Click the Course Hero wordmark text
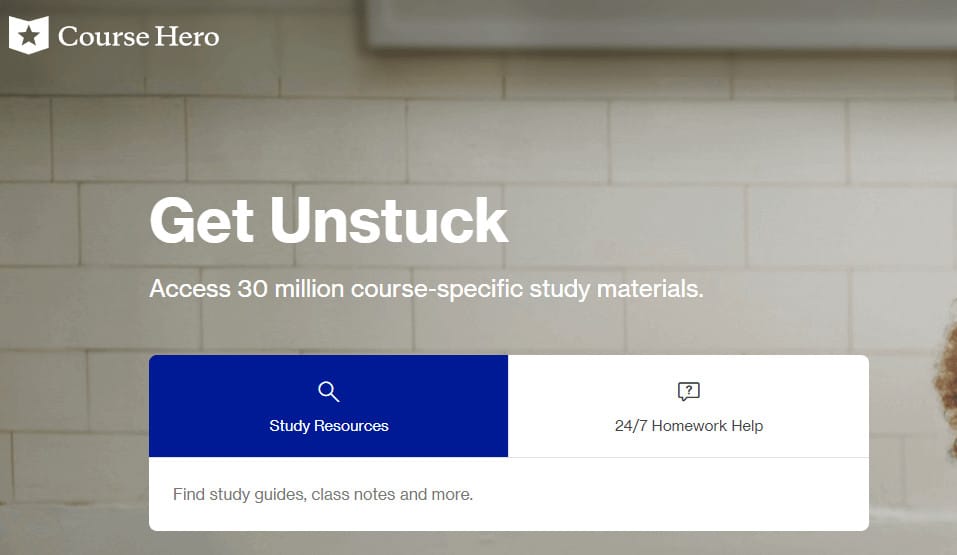This screenshot has height=555, width=957. 138,37
